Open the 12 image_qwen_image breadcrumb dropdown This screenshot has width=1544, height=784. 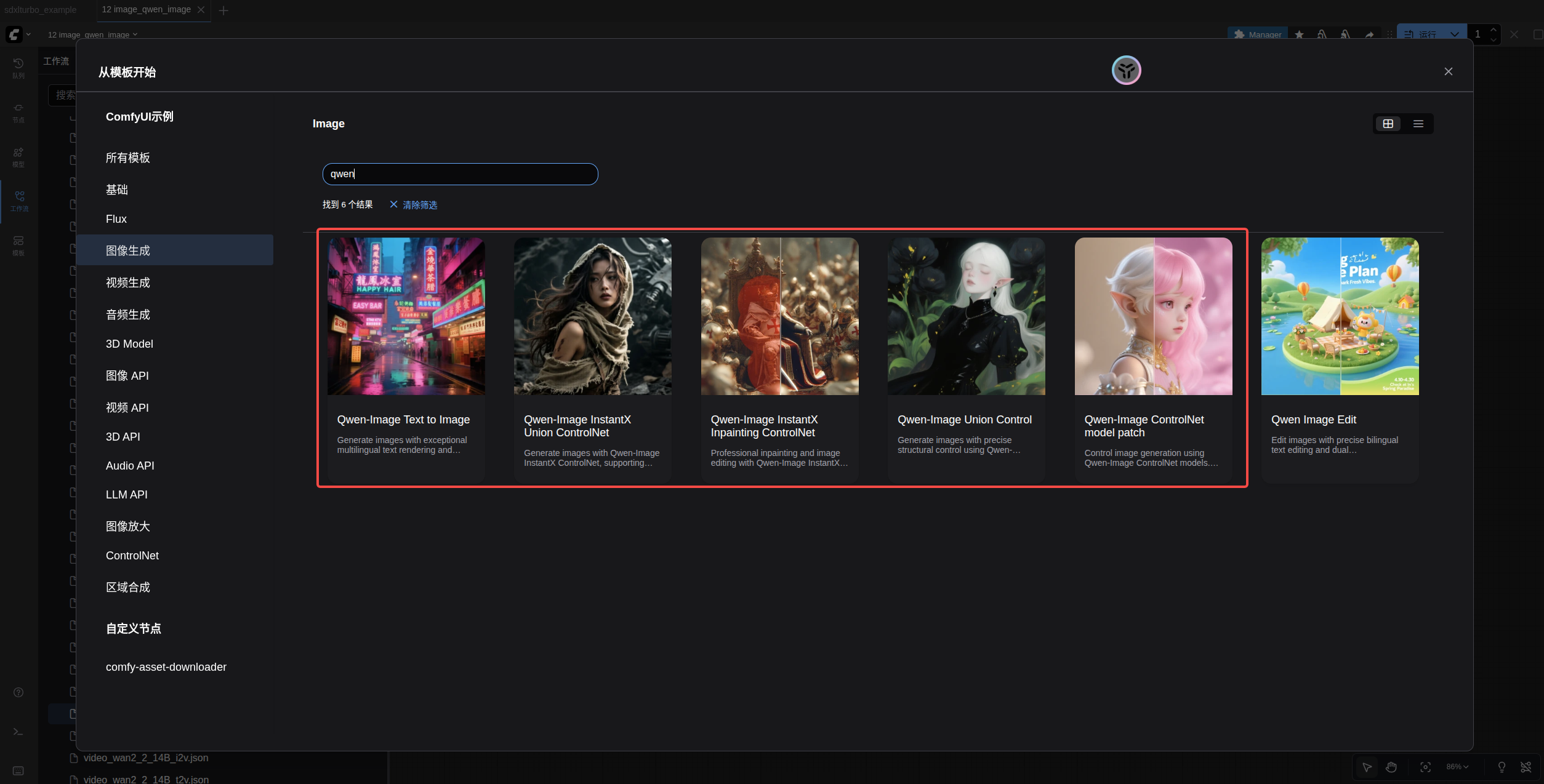point(92,34)
